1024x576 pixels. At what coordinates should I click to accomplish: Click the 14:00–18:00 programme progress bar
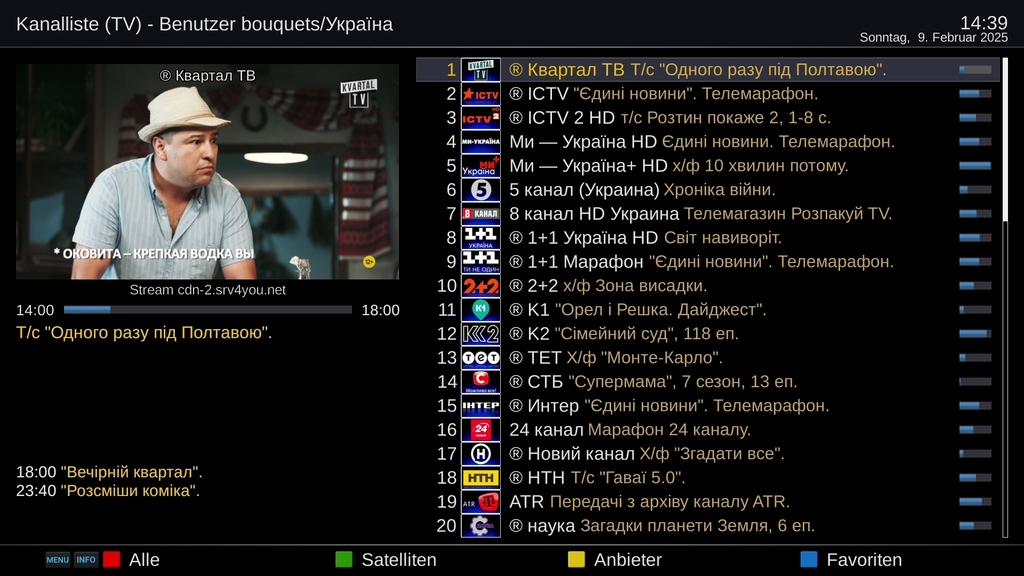point(208,310)
